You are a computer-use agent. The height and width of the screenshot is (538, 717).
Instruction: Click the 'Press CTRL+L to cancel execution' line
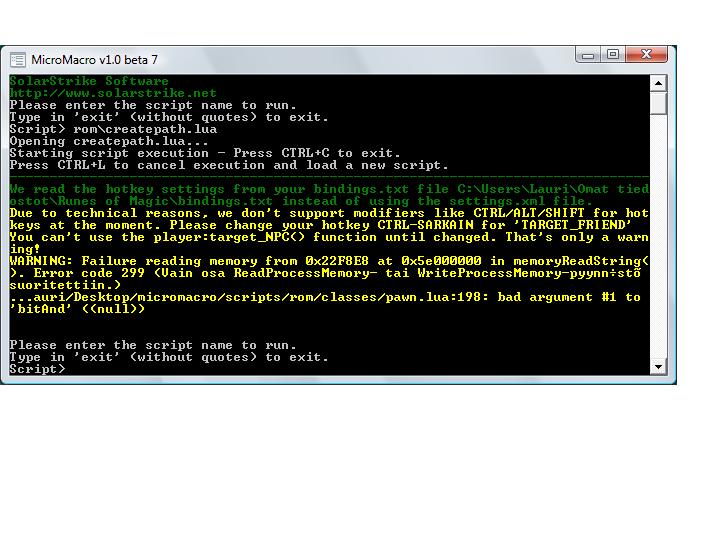click(229, 165)
